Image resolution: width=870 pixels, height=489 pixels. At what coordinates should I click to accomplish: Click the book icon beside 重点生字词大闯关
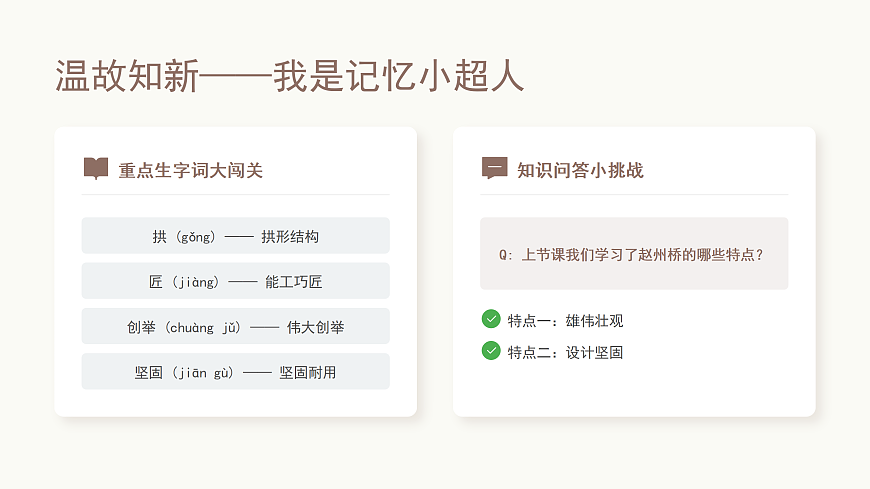point(96,168)
